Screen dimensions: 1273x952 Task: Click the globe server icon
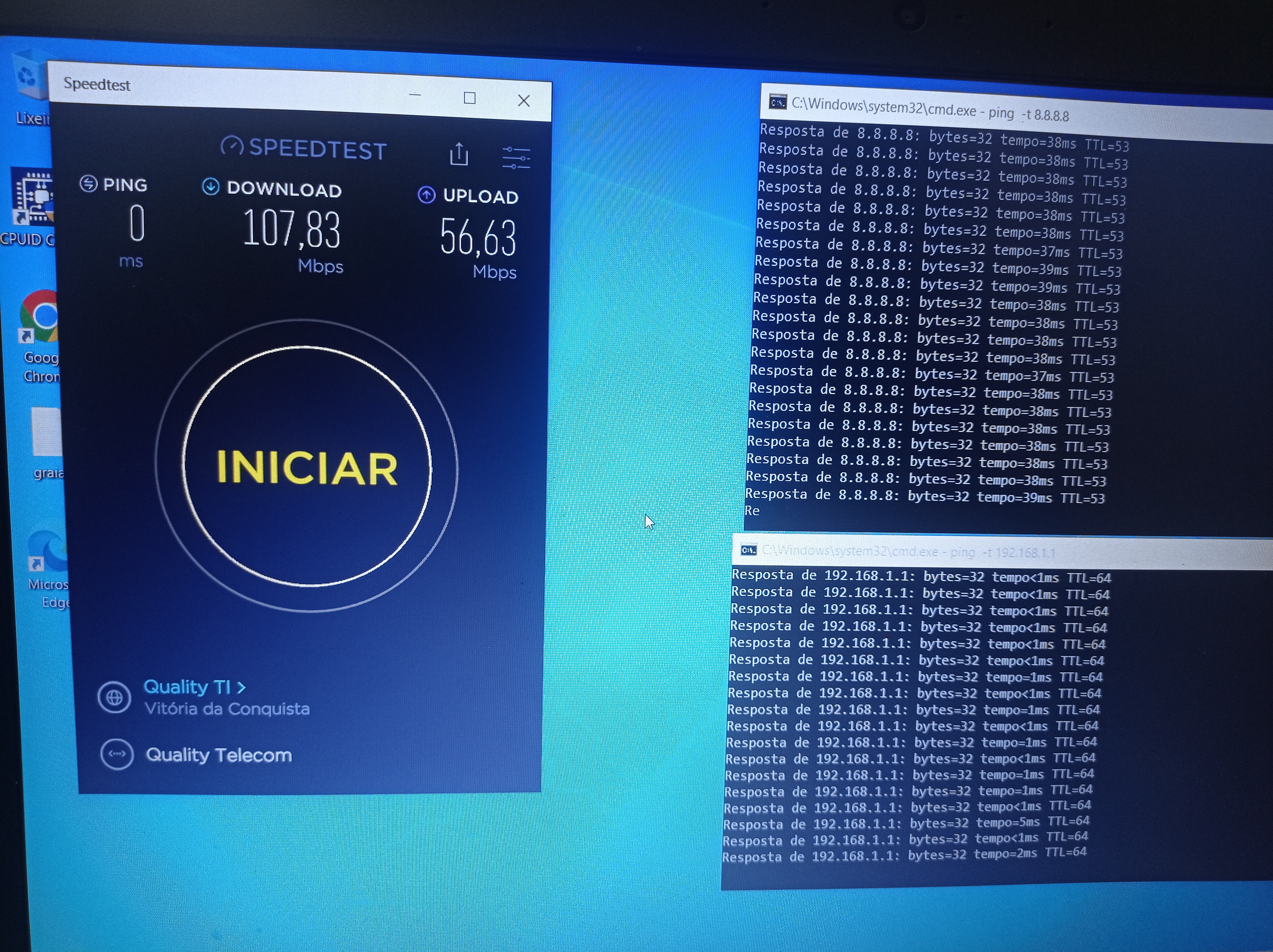pos(114,697)
